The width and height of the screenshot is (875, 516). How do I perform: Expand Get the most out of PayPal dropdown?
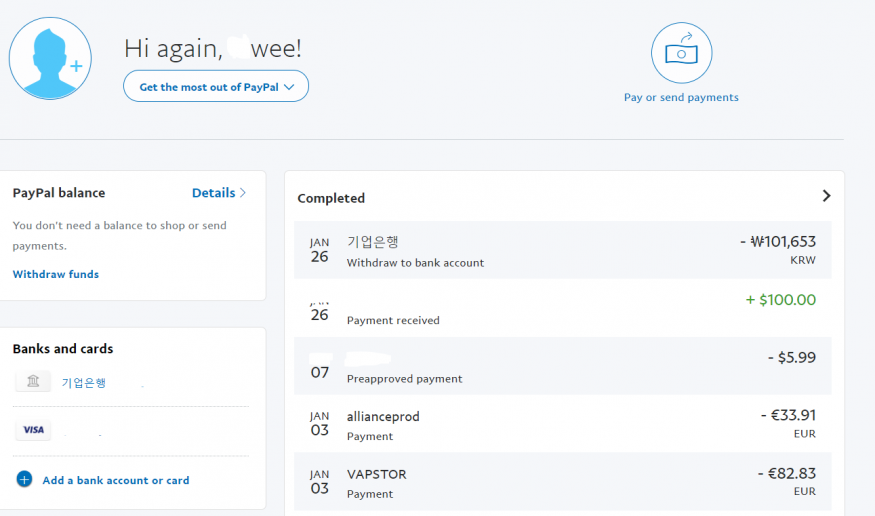point(216,86)
